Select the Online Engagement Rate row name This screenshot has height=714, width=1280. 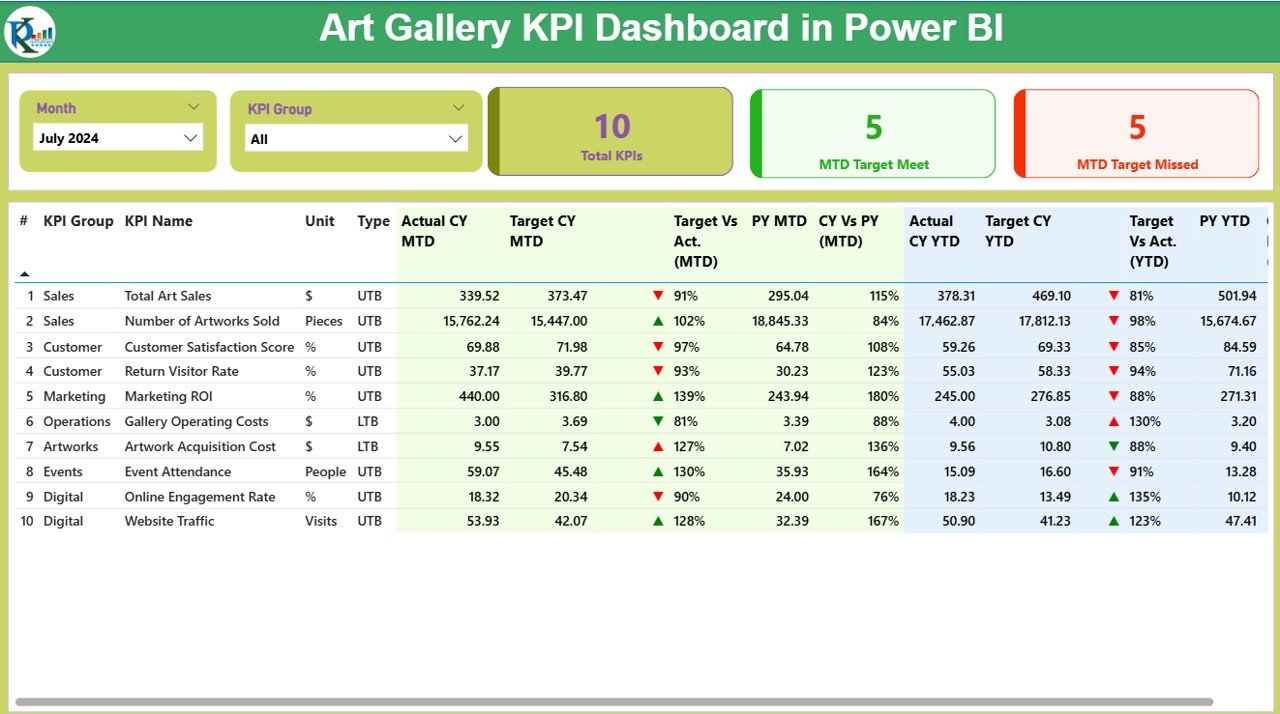pyautogui.click(x=200, y=496)
